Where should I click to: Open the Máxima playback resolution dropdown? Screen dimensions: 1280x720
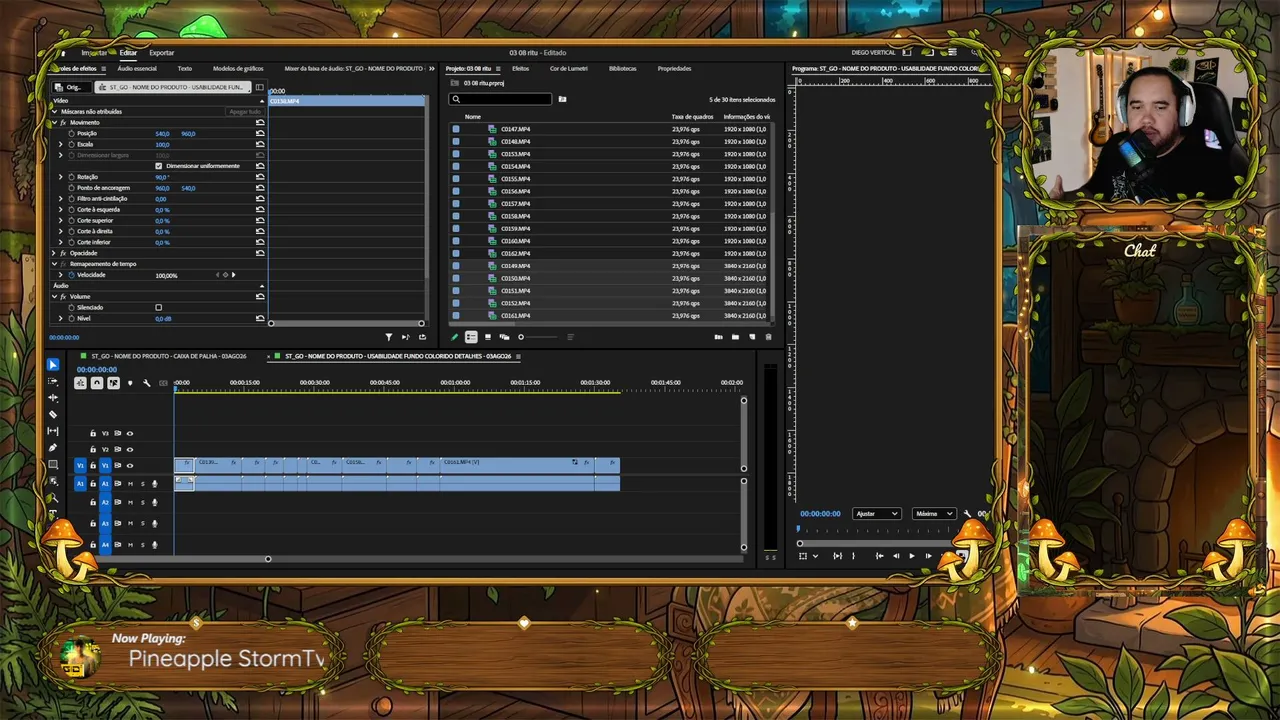[x=934, y=514]
